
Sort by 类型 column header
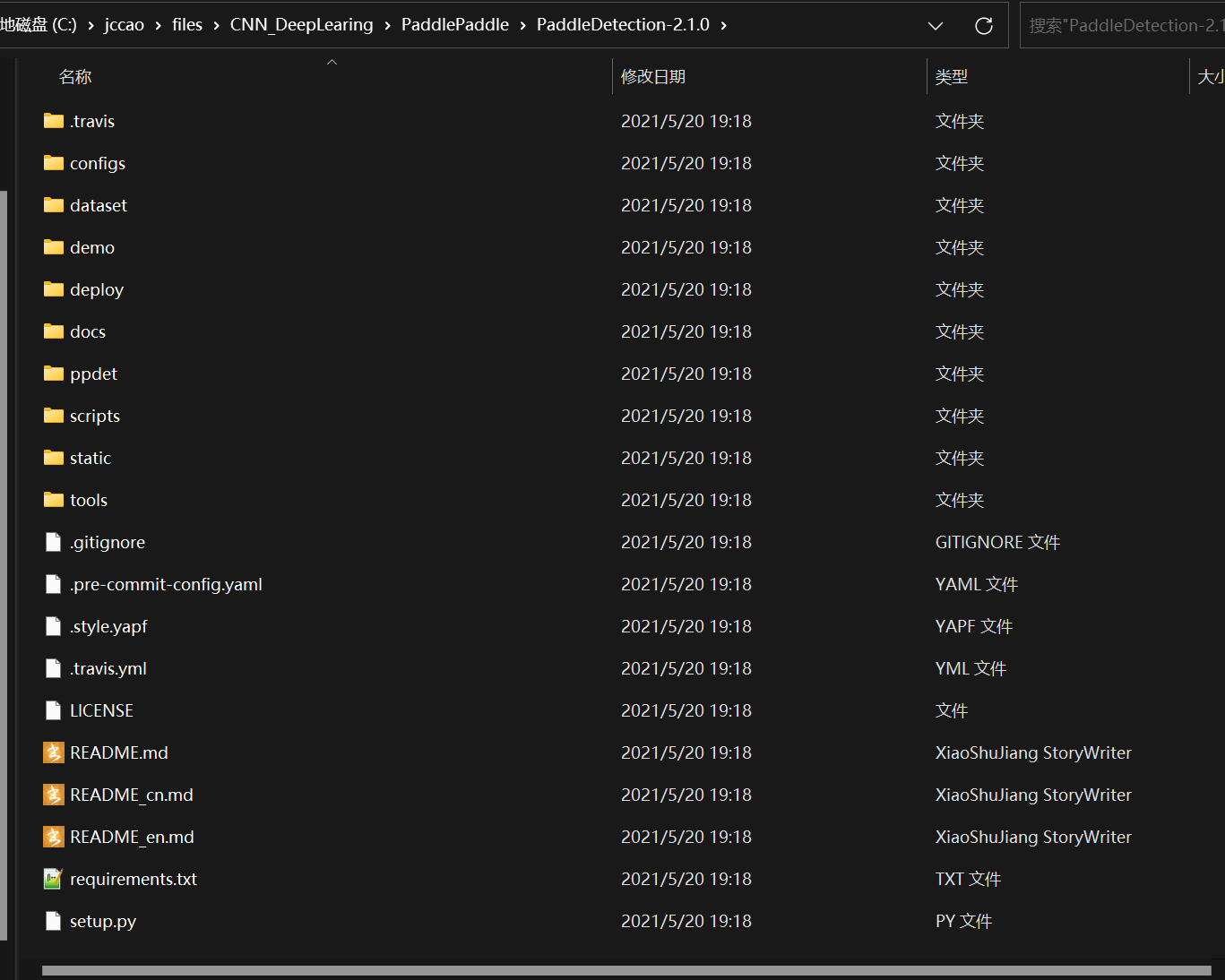pos(952,77)
